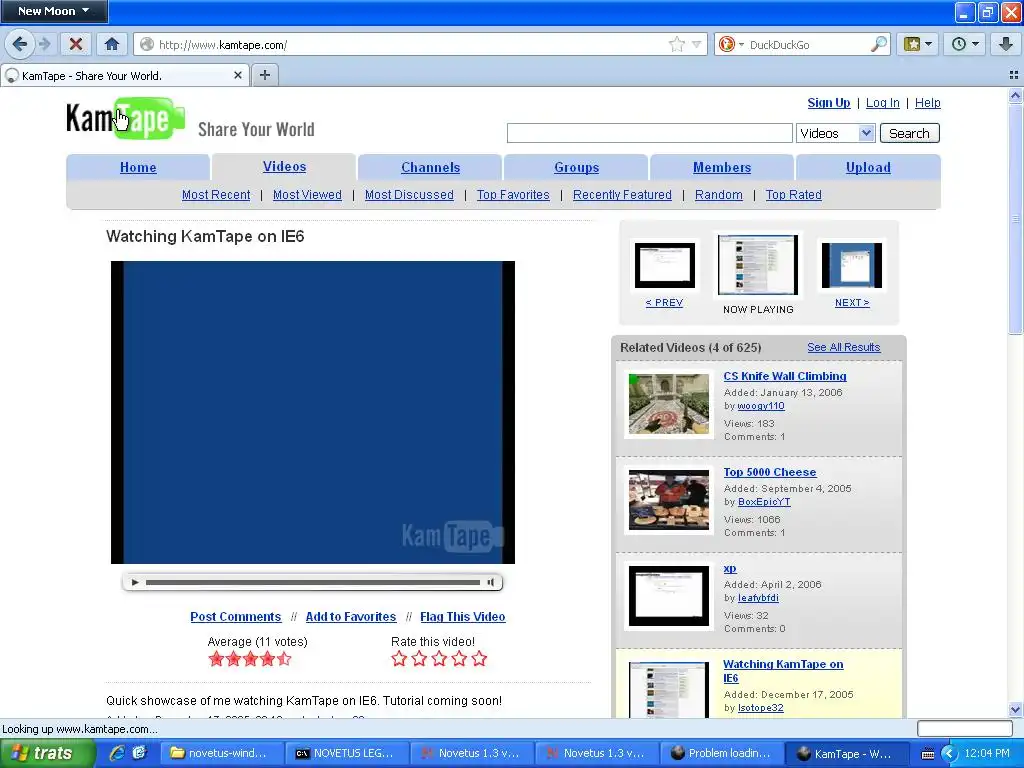The image size is (1024, 768).
Task: Switch to the Groups tab
Action: (577, 167)
